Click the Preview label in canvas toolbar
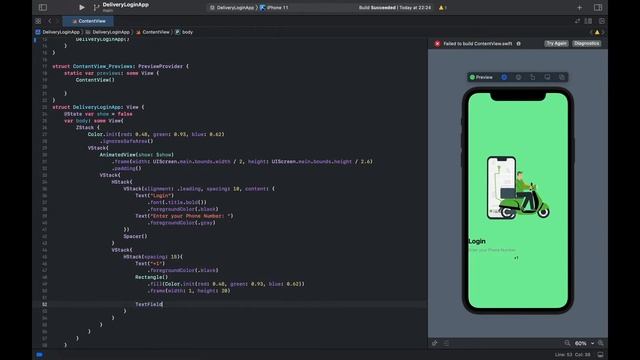 tap(481, 77)
